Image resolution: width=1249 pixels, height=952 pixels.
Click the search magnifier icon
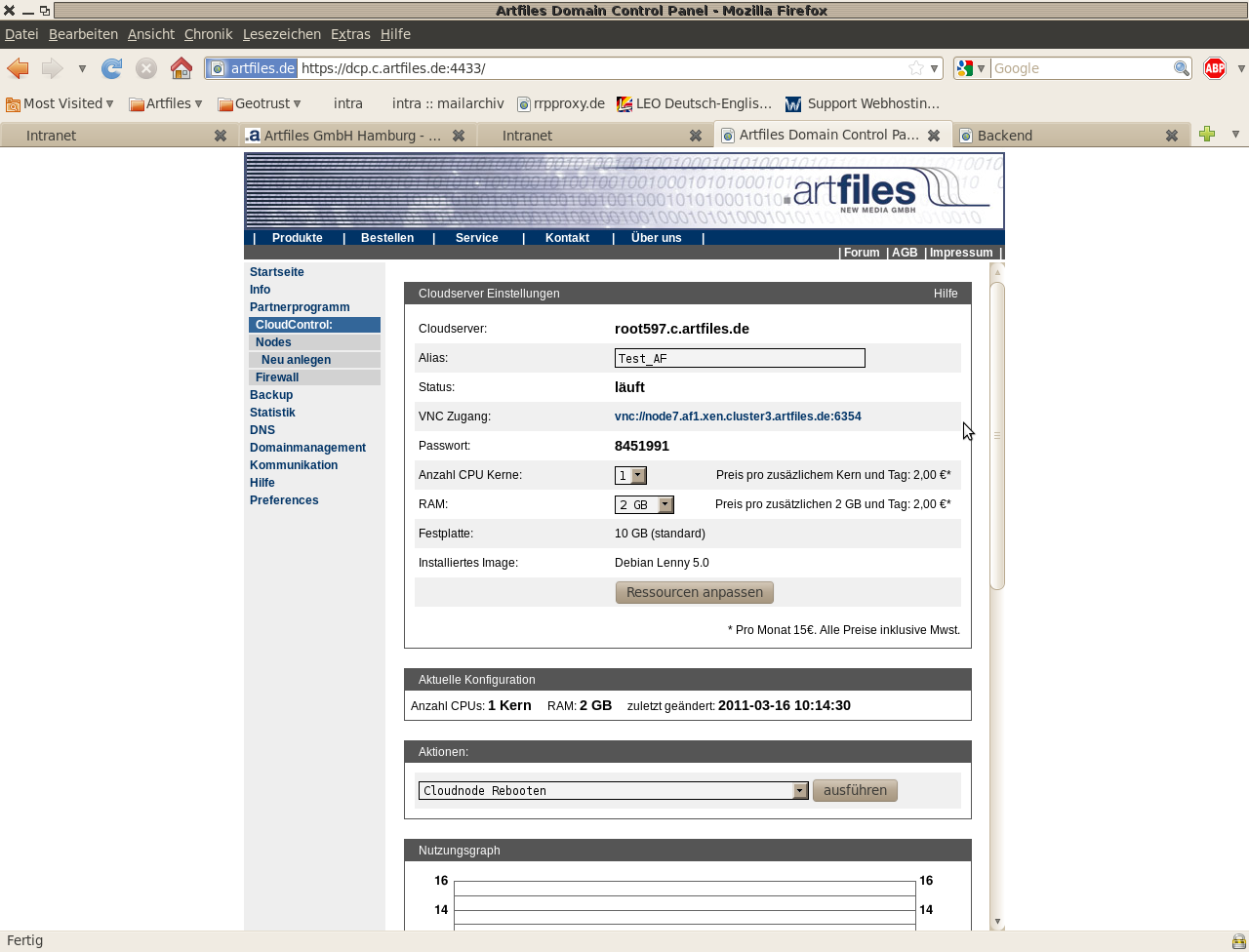point(1181,68)
